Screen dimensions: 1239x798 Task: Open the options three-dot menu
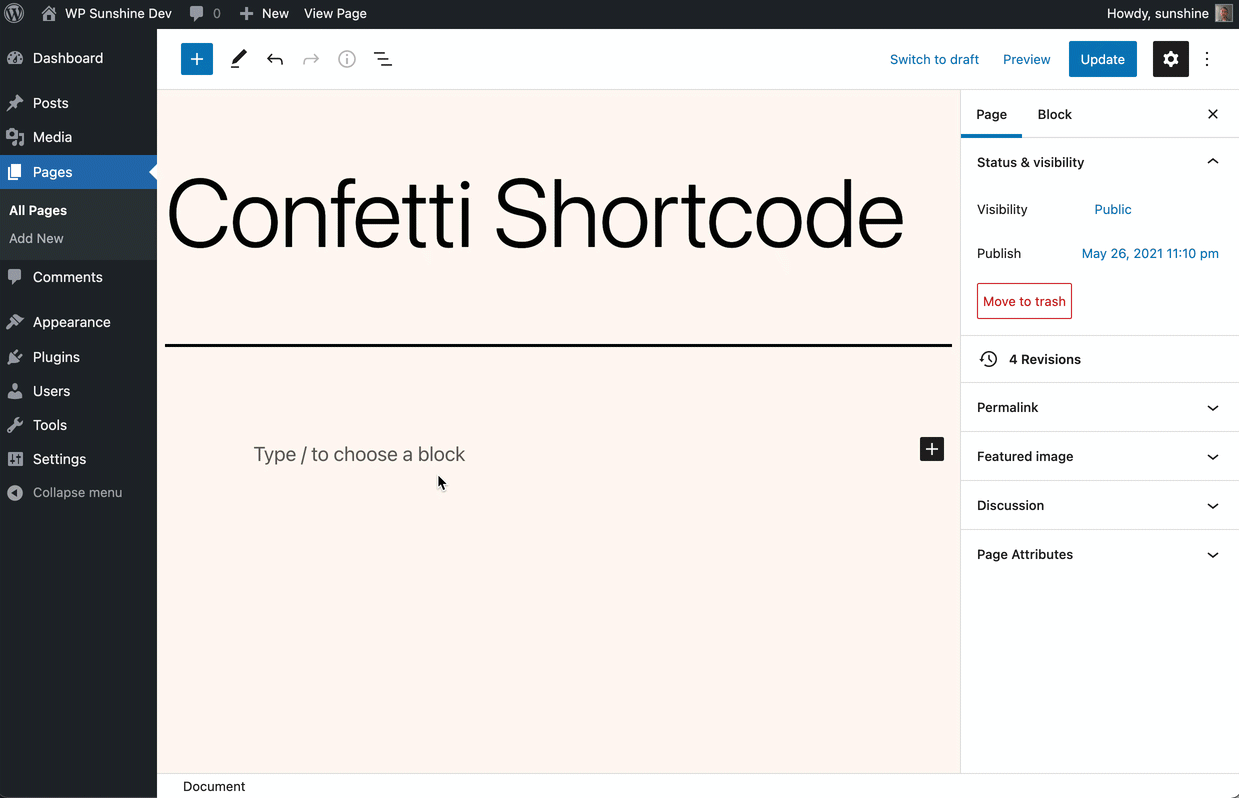point(1207,59)
